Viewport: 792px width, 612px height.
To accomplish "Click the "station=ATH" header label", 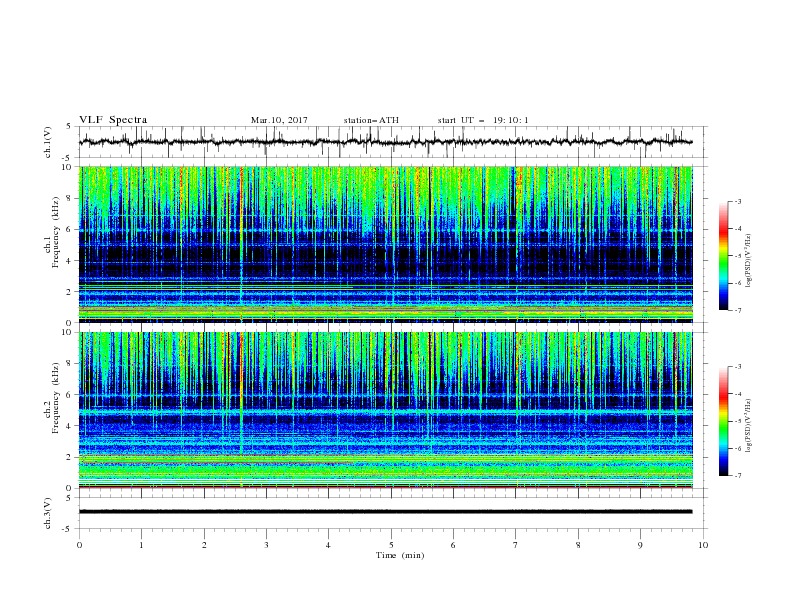I will [x=371, y=120].
